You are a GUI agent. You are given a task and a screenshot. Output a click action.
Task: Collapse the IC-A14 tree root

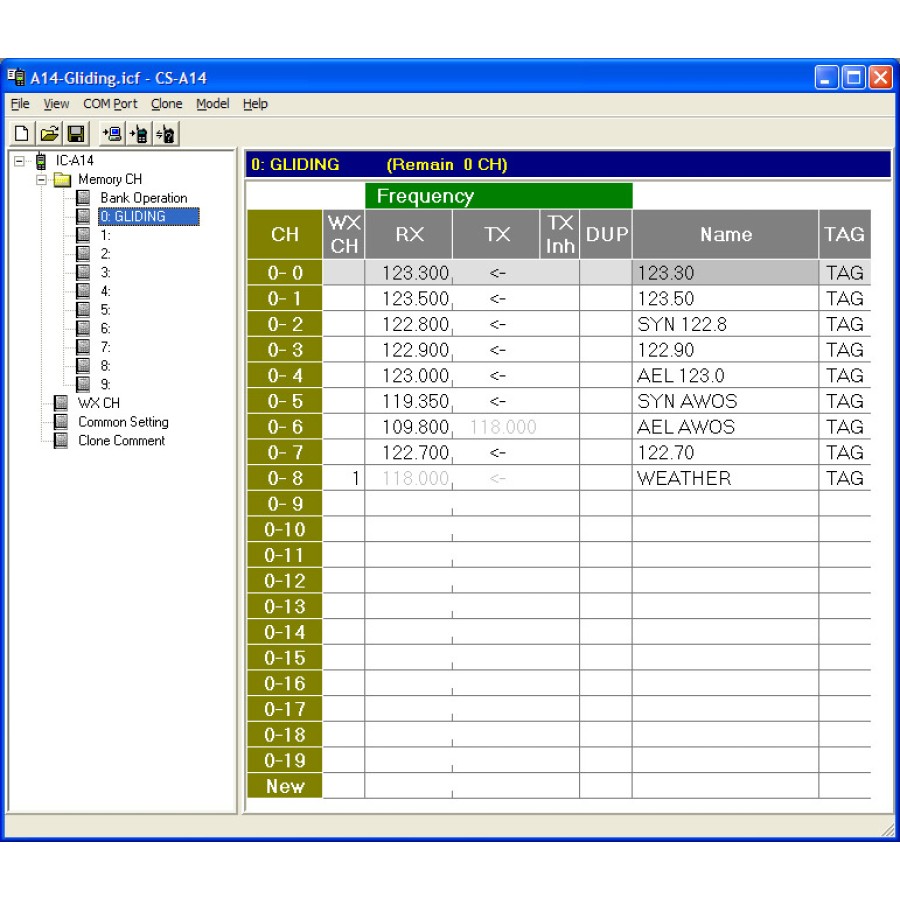click(x=20, y=161)
